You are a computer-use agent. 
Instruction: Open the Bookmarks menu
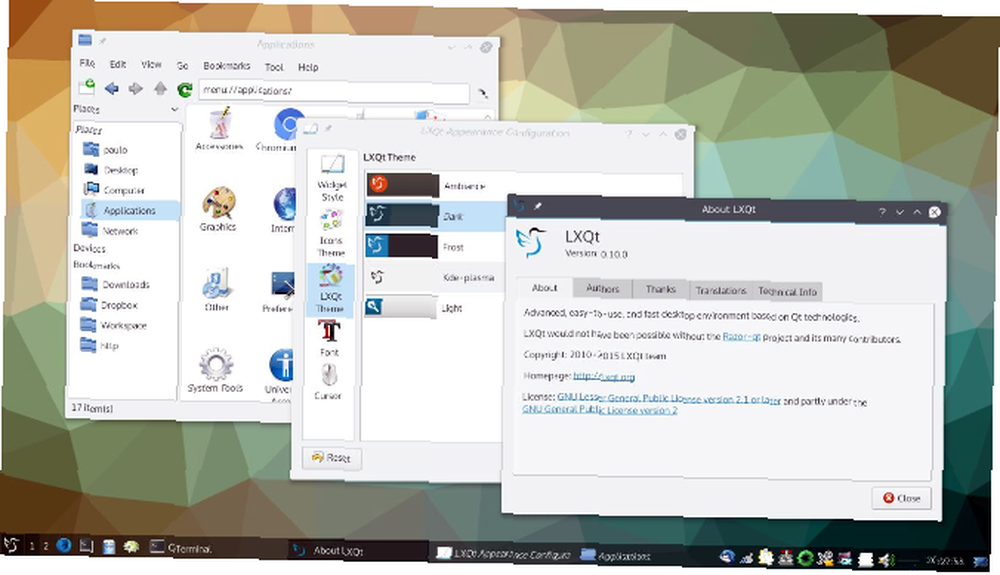pyautogui.click(x=227, y=66)
